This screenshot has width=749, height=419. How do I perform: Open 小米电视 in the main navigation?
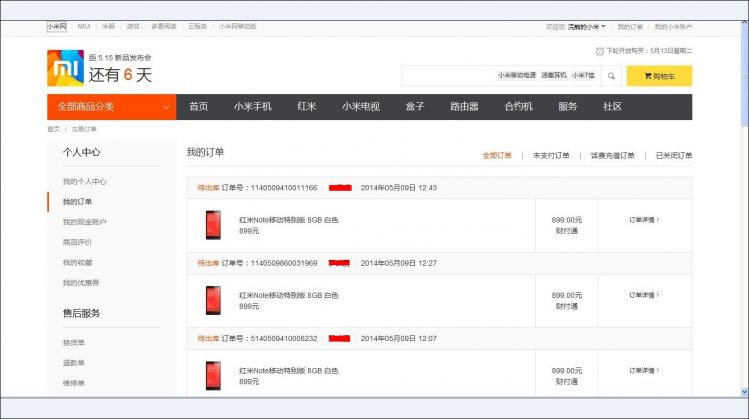[361, 107]
